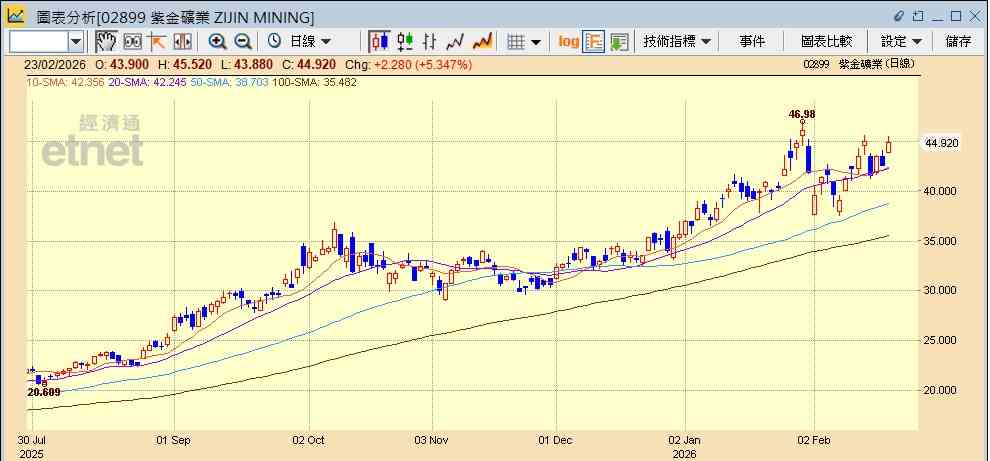Select the hand pan tool
Image resolution: width=990 pixels, height=461 pixels.
106,42
